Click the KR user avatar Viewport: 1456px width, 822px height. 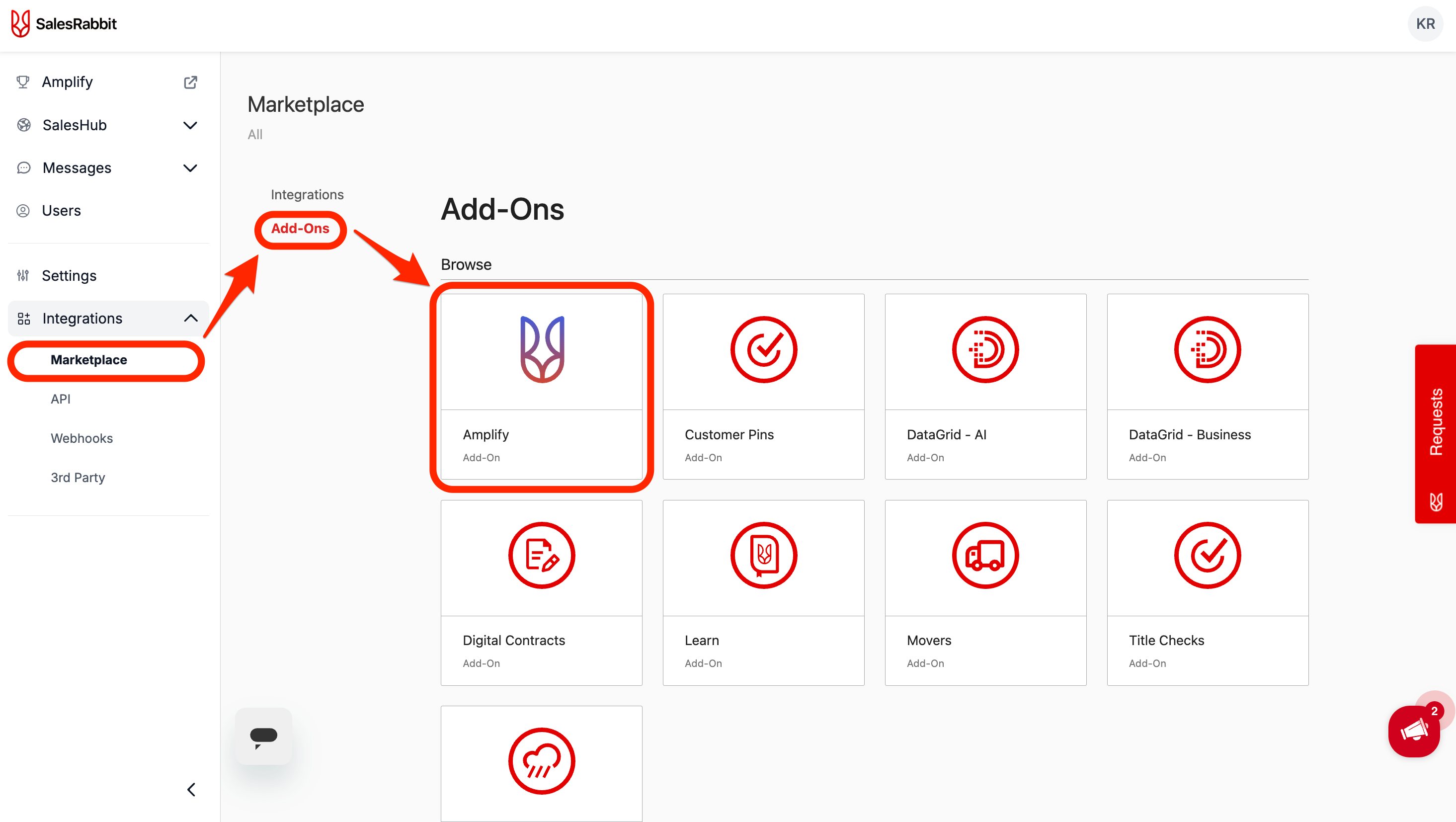1425,24
